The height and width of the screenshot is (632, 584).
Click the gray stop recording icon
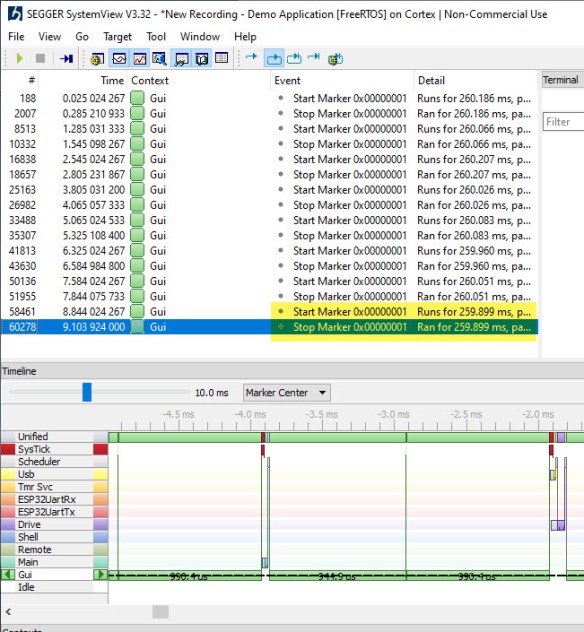coord(40,58)
